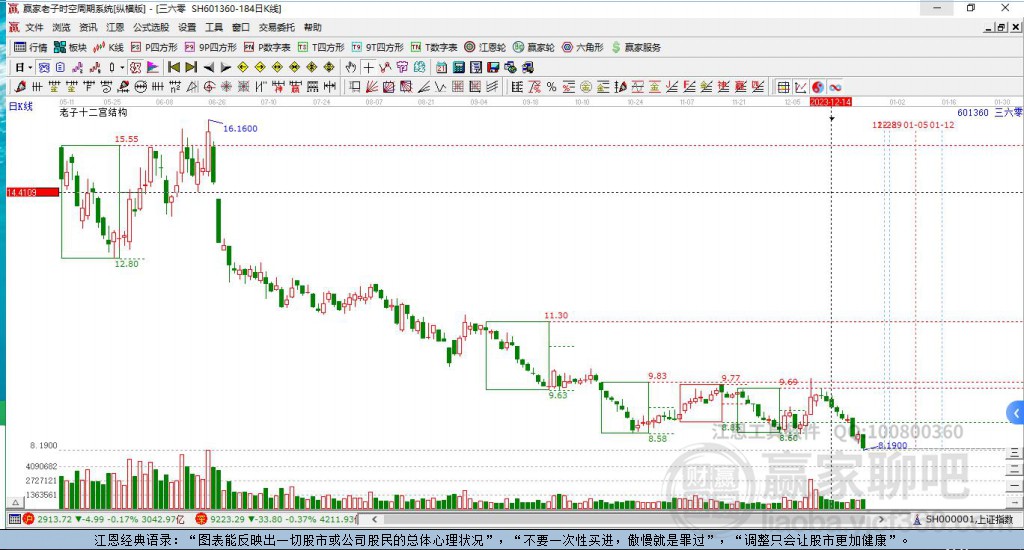Move chart left with the black left arrow

point(208,67)
